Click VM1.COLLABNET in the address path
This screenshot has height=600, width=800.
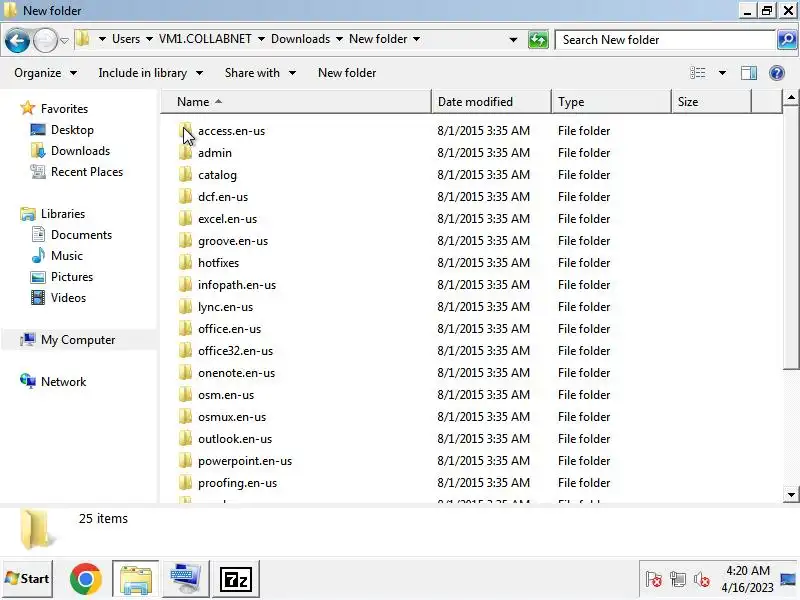205,39
